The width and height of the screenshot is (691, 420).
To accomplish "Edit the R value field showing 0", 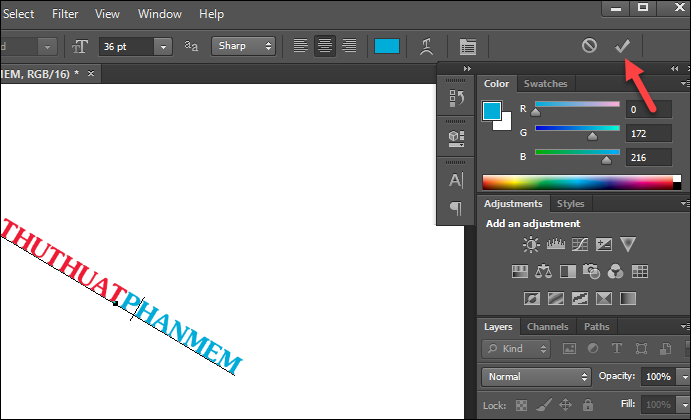I will click(x=649, y=109).
